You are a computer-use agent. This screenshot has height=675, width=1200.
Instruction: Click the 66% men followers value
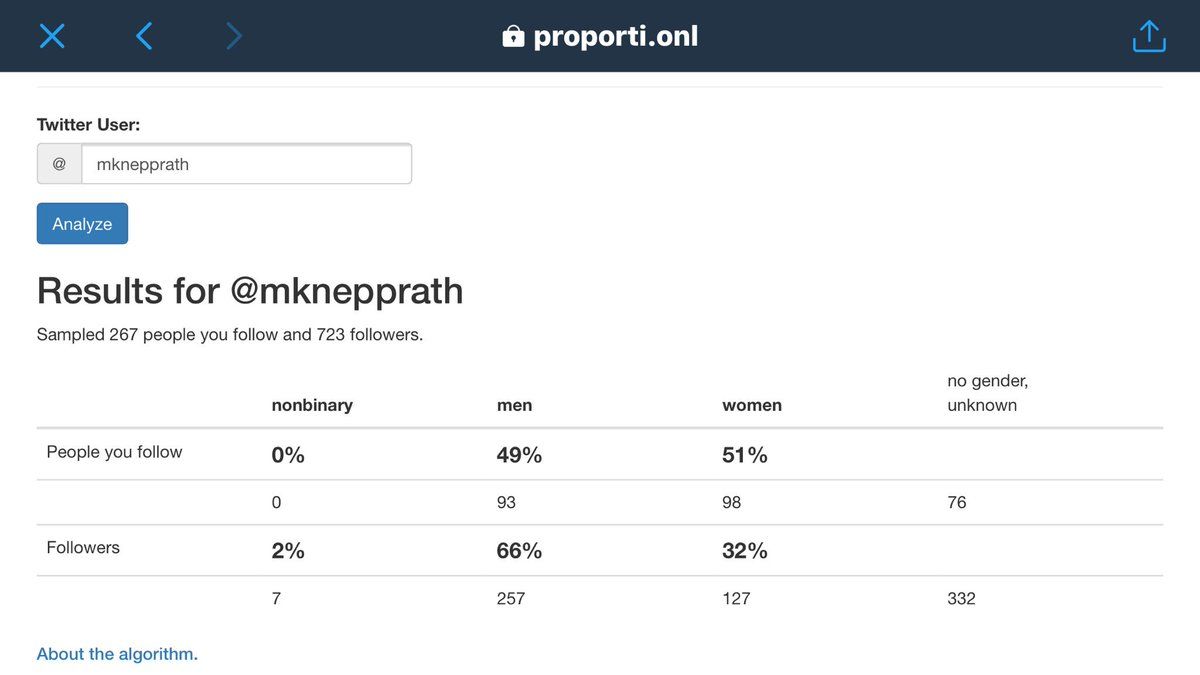click(519, 551)
